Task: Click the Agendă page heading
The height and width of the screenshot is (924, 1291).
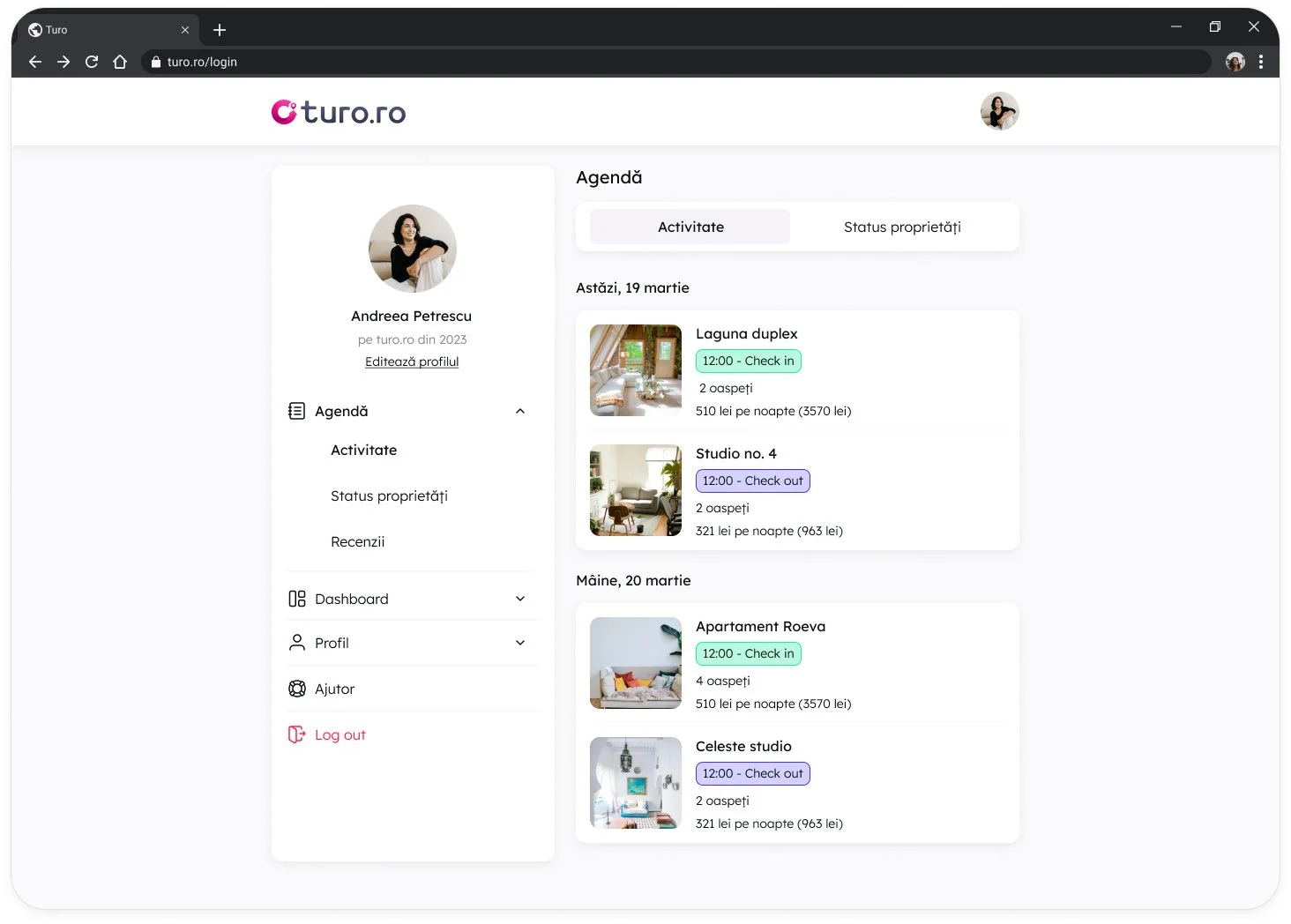Action: (608, 177)
